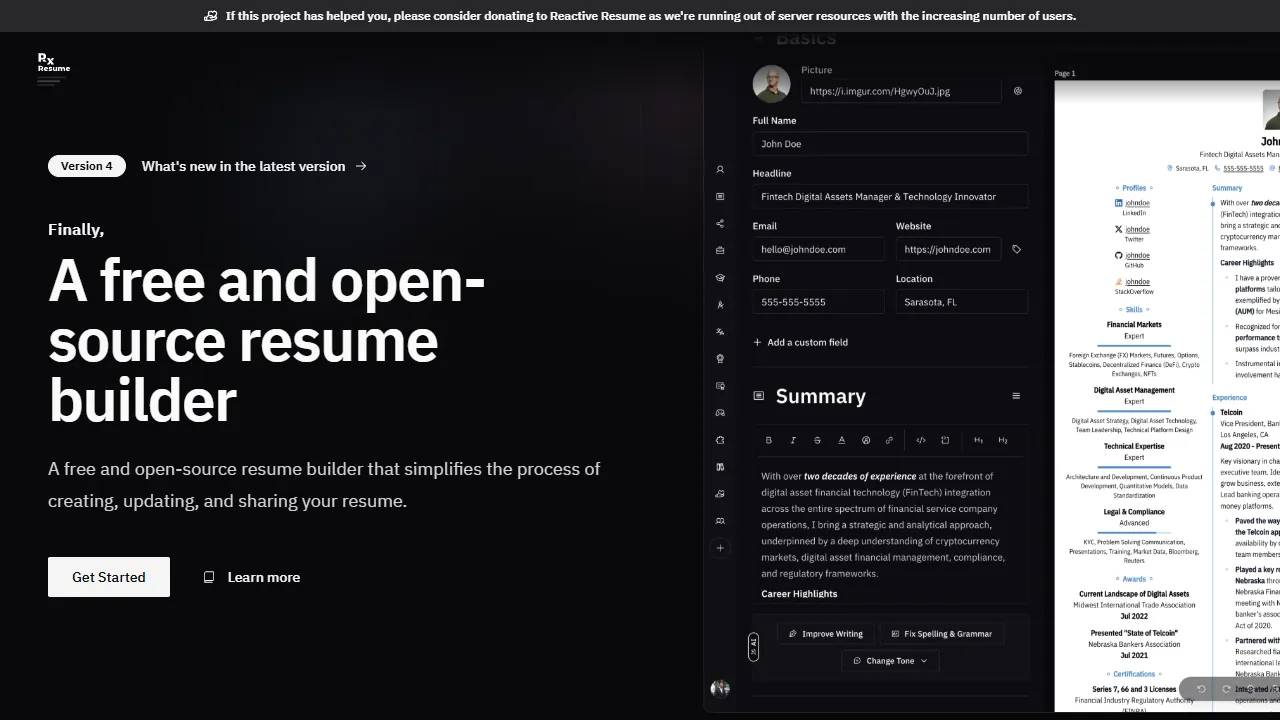Click the GitHub johndoe link in preview
The width and height of the screenshot is (1280, 720).
[x=1137, y=256]
